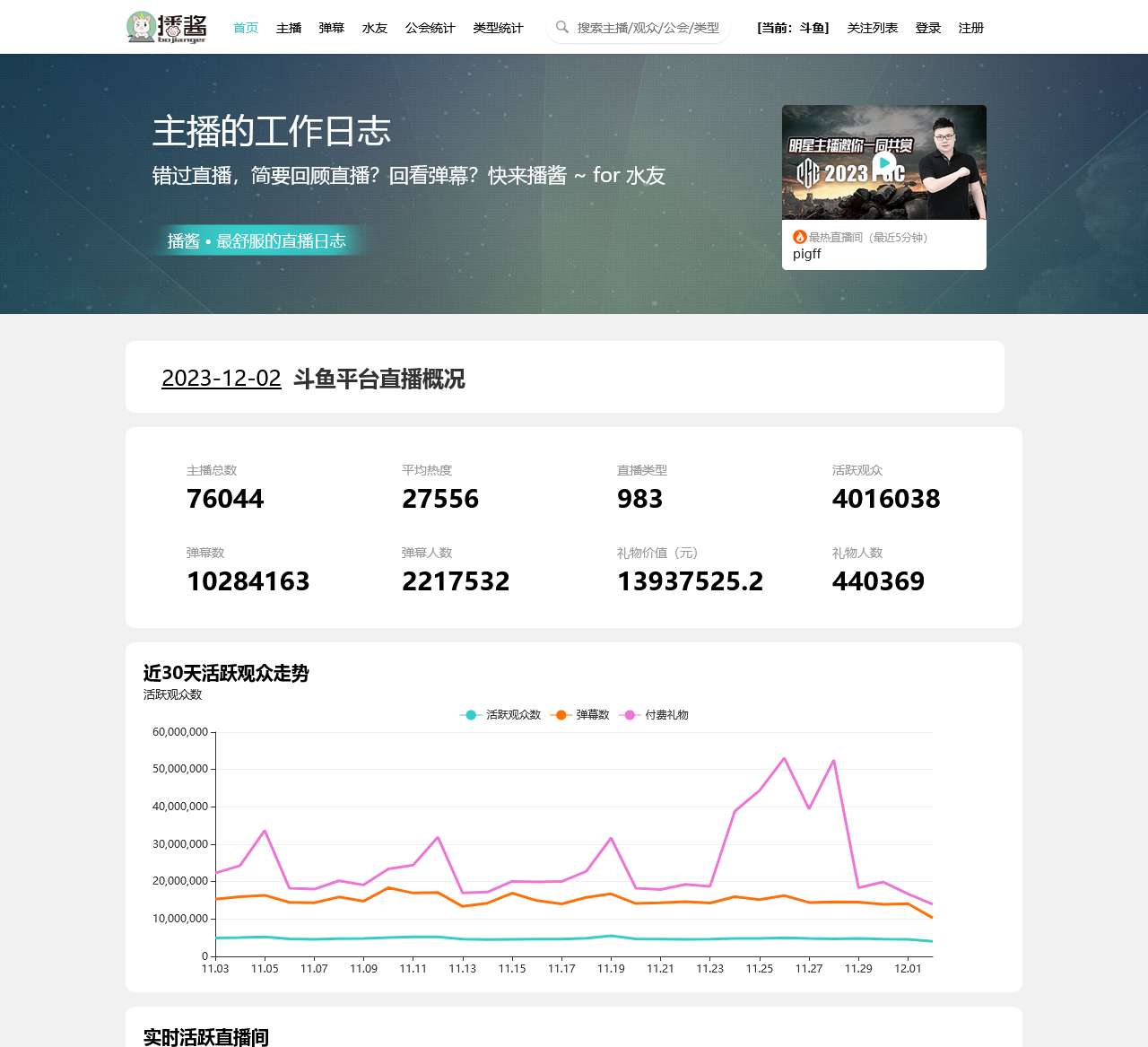Click the 直播类型 value 983

click(639, 499)
